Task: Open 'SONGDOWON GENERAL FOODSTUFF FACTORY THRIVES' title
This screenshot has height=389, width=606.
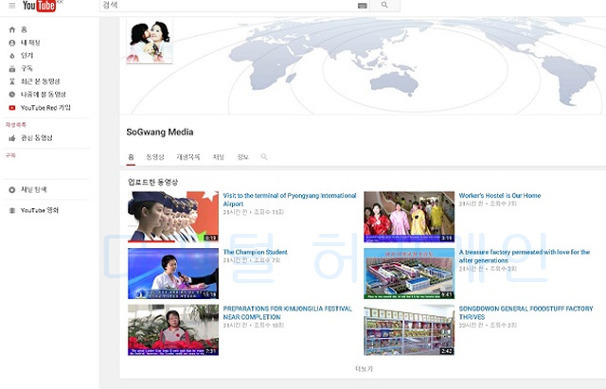Action: coord(526,313)
